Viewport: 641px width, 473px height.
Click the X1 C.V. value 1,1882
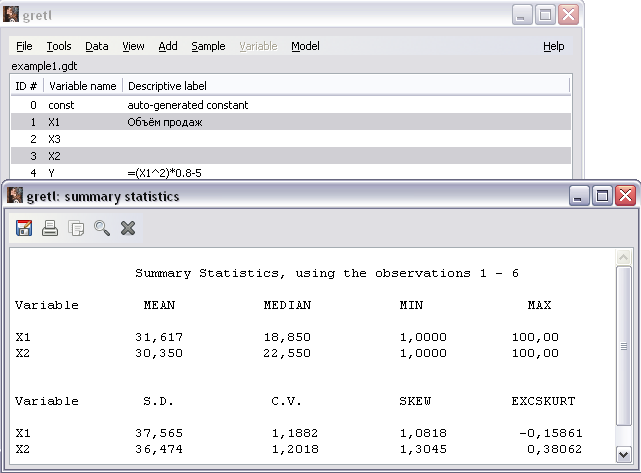tap(295, 433)
